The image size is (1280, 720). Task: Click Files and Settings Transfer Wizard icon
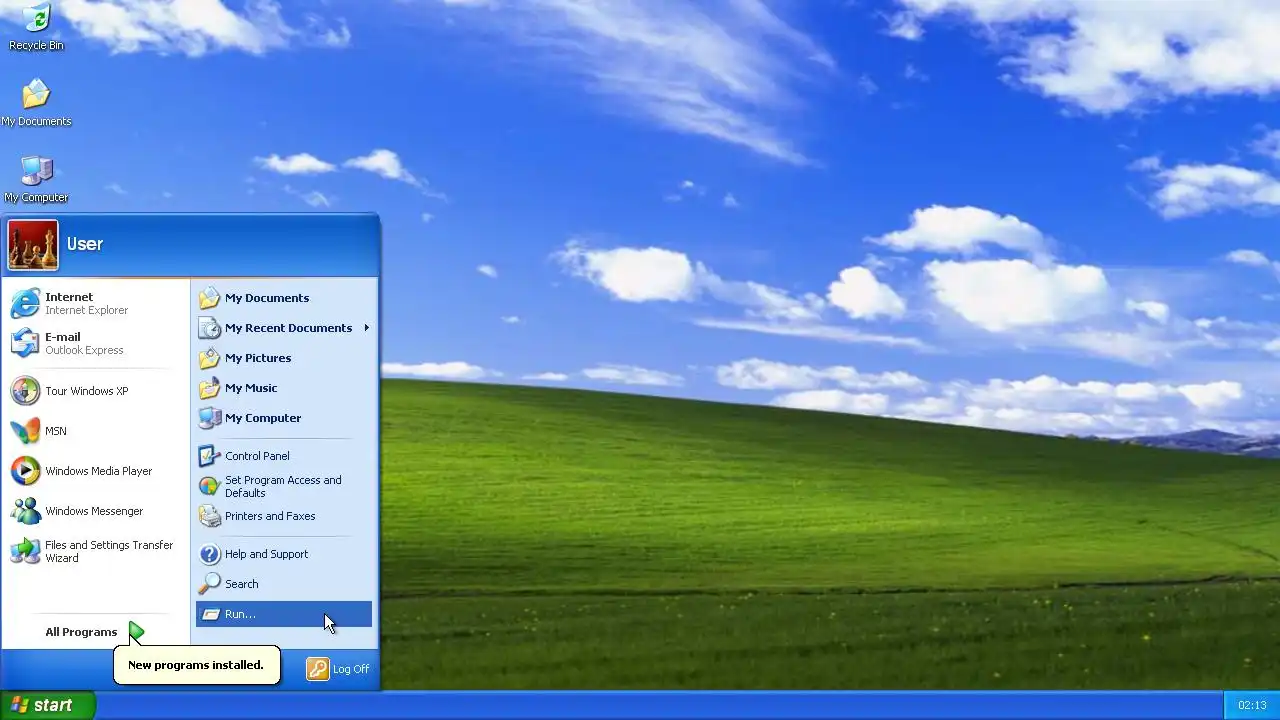pos(25,551)
